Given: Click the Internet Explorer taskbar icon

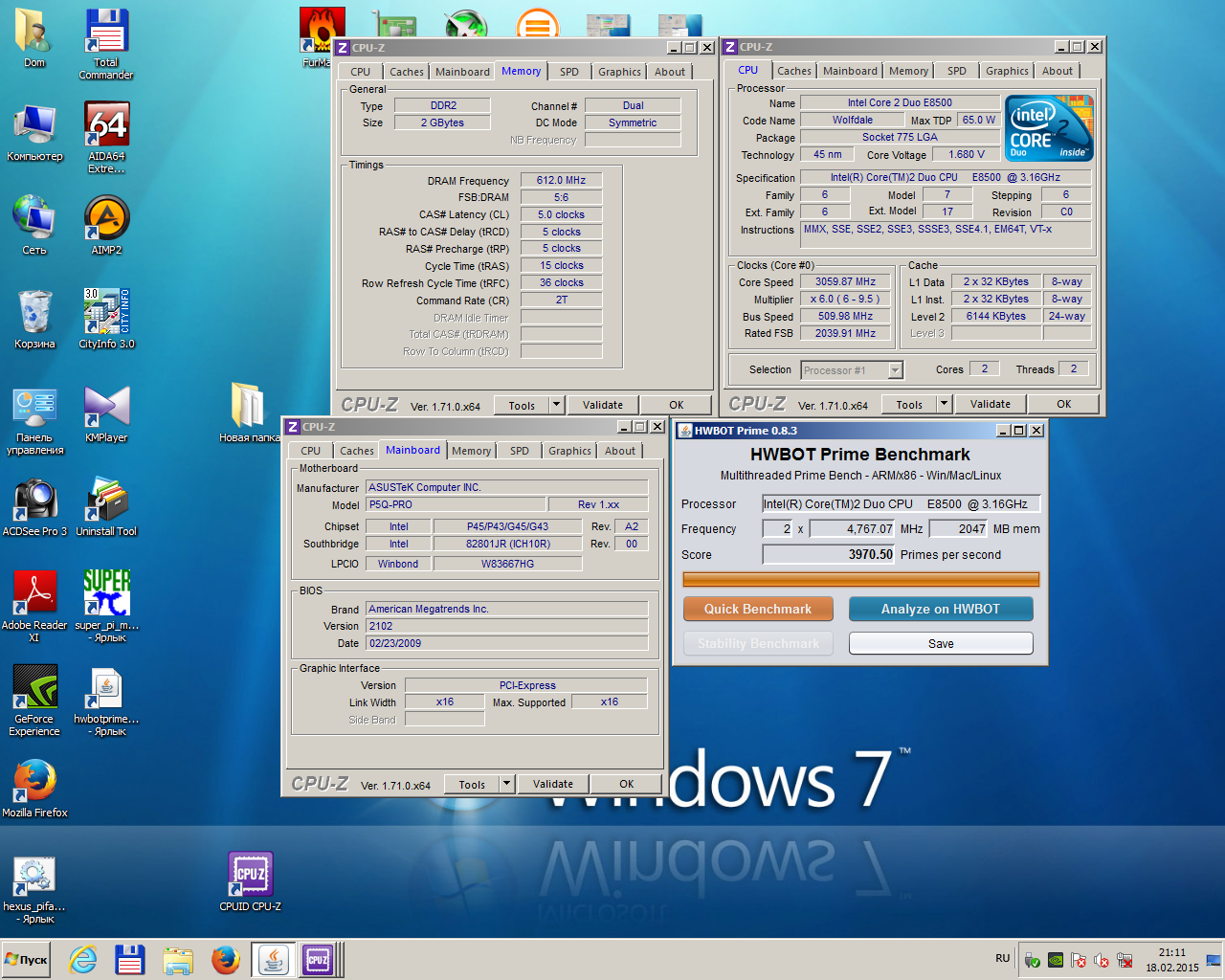Looking at the screenshot, I should click(83, 959).
